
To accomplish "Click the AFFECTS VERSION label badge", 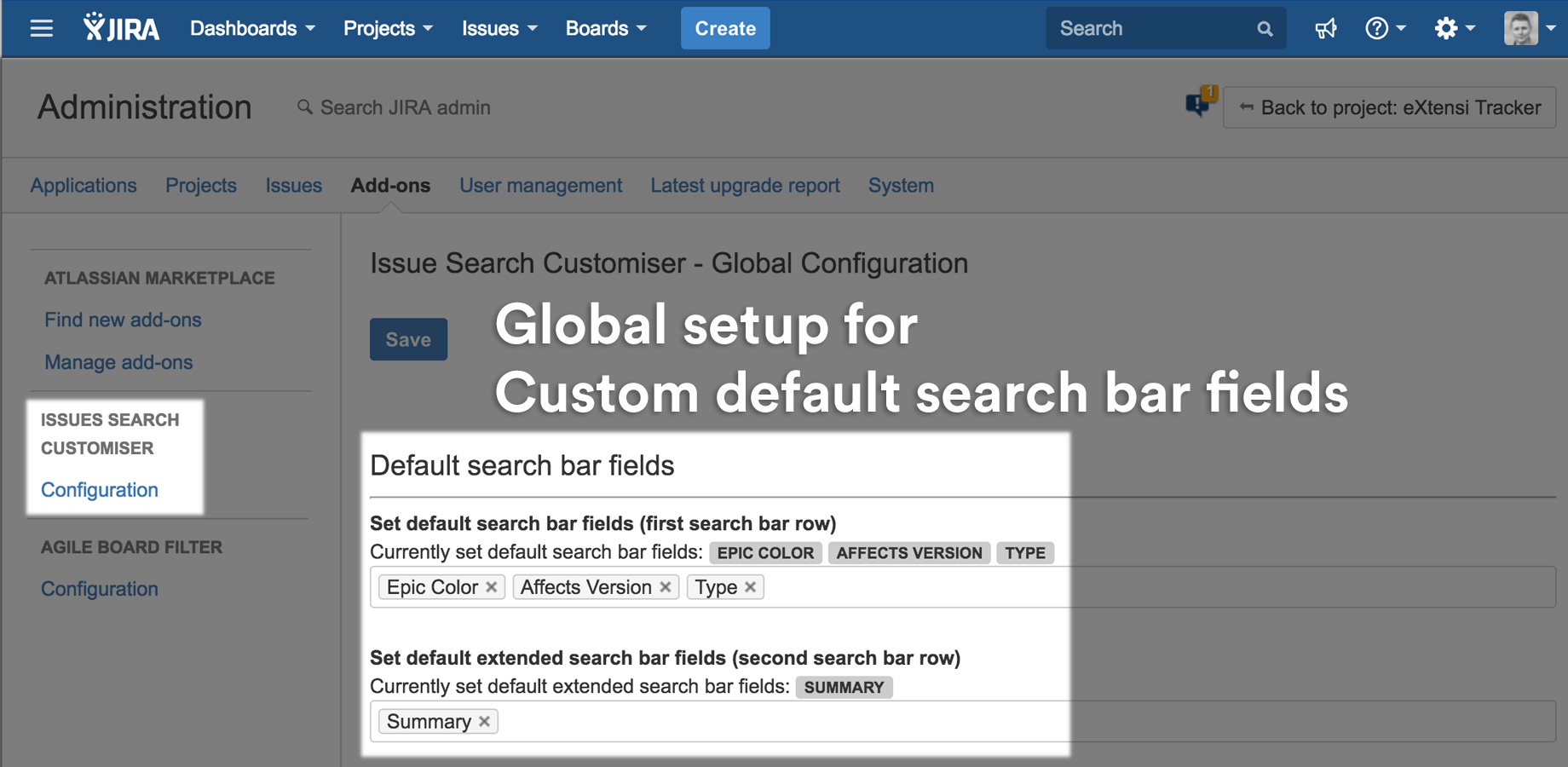I will pos(909,553).
